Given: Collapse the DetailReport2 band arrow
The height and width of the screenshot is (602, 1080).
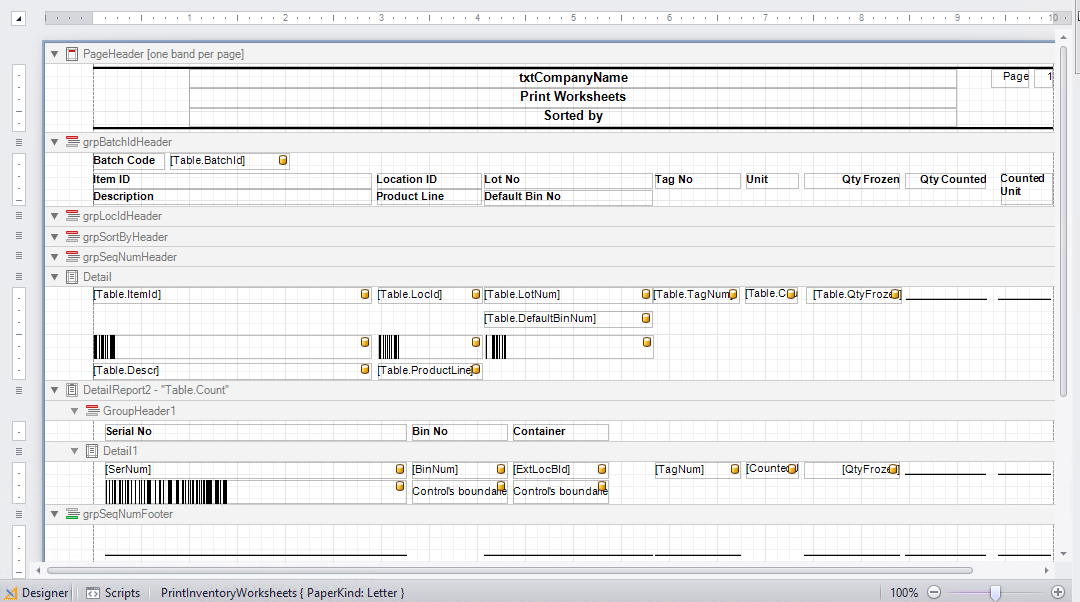Looking at the screenshot, I should point(55,390).
